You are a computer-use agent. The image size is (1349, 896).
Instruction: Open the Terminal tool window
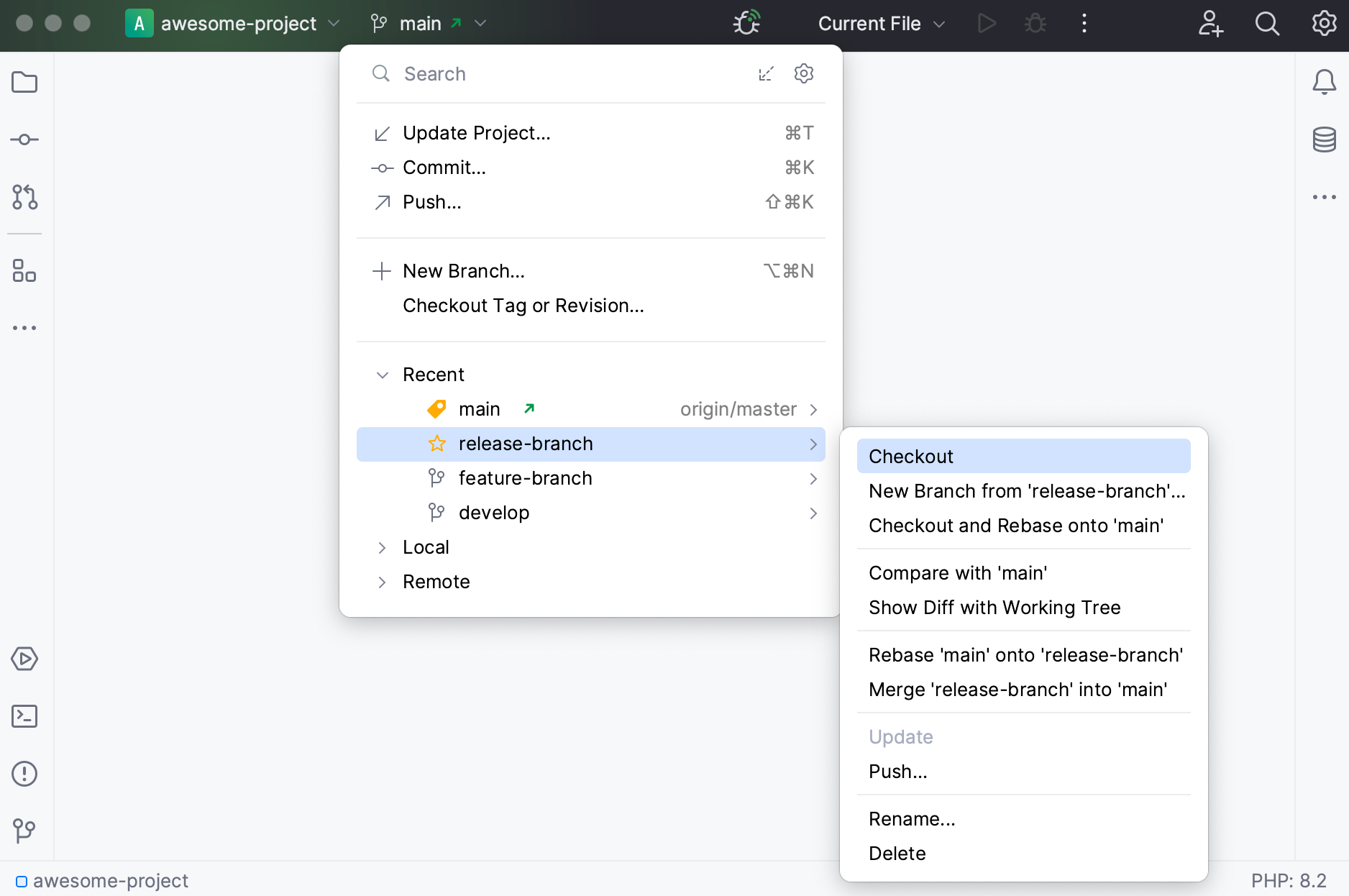pos(24,716)
